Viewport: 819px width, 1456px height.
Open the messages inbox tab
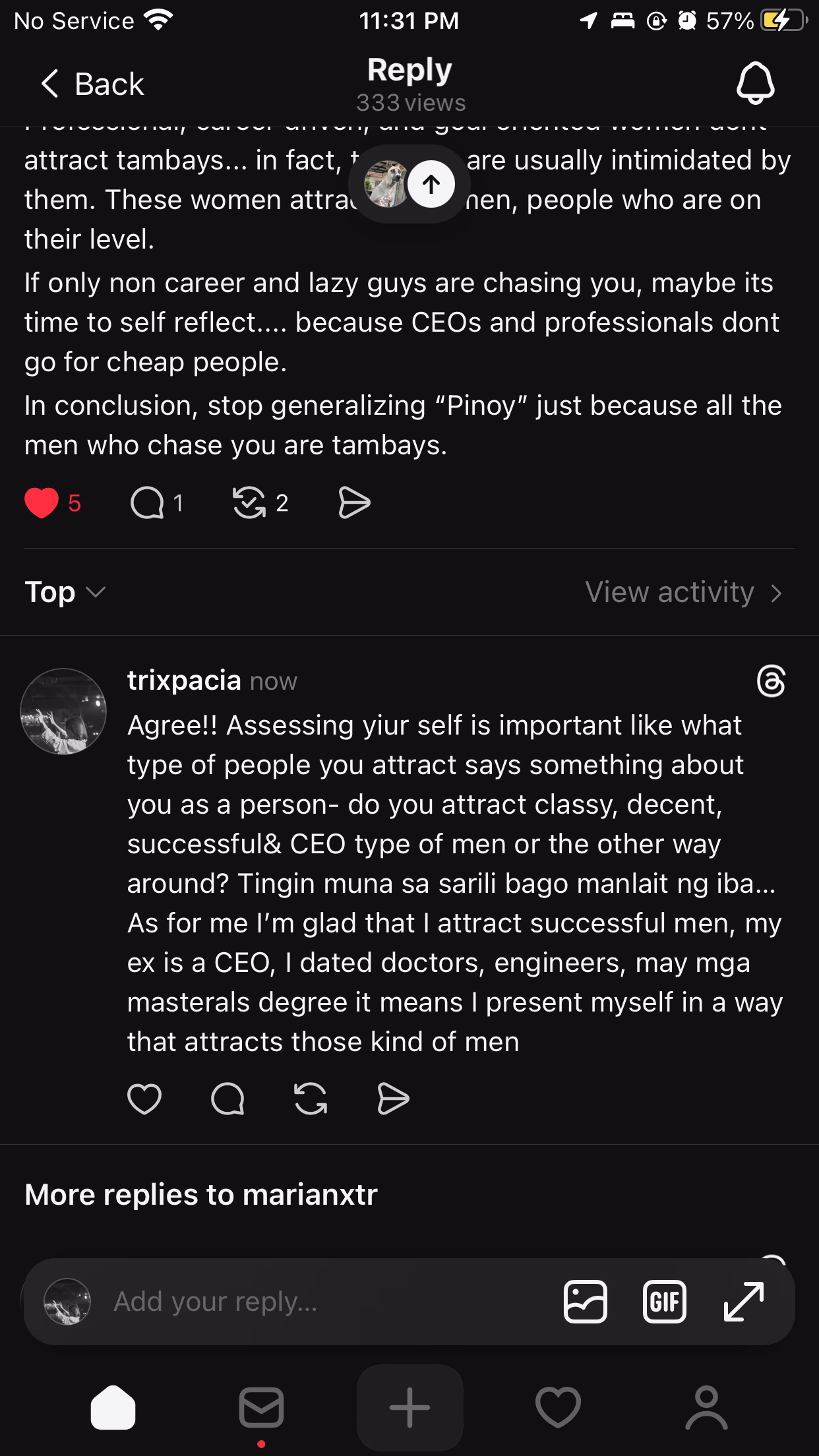(261, 1407)
